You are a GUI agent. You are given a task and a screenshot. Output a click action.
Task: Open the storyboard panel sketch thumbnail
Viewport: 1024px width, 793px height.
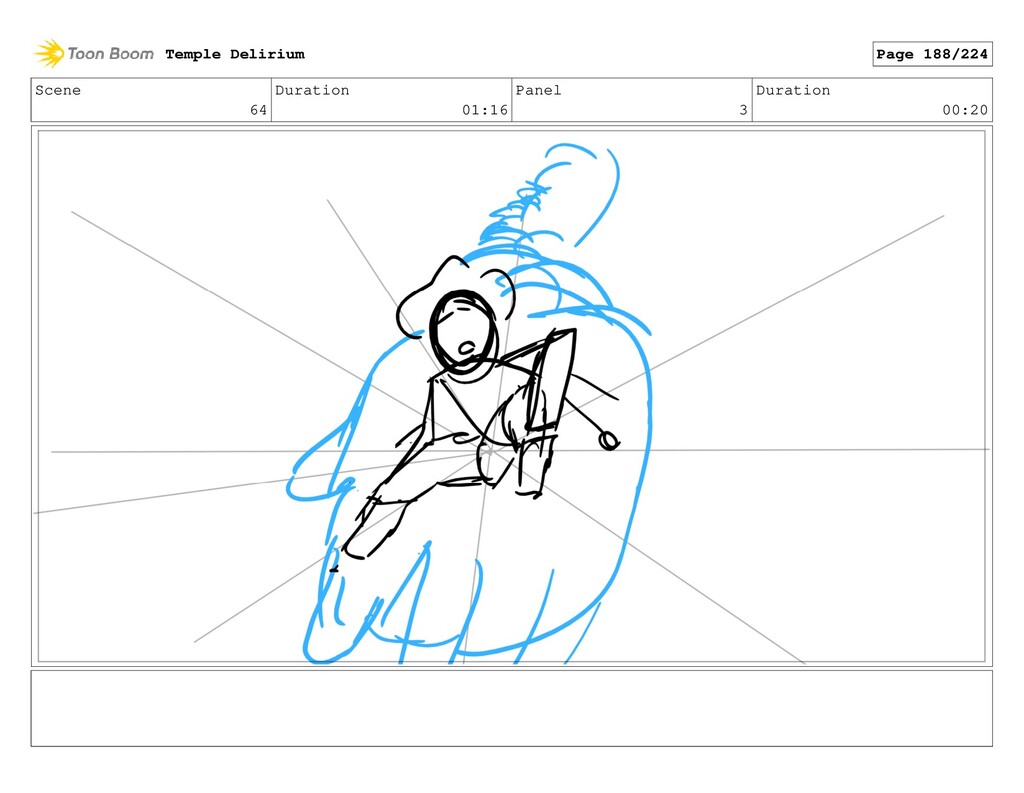[511, 396]
